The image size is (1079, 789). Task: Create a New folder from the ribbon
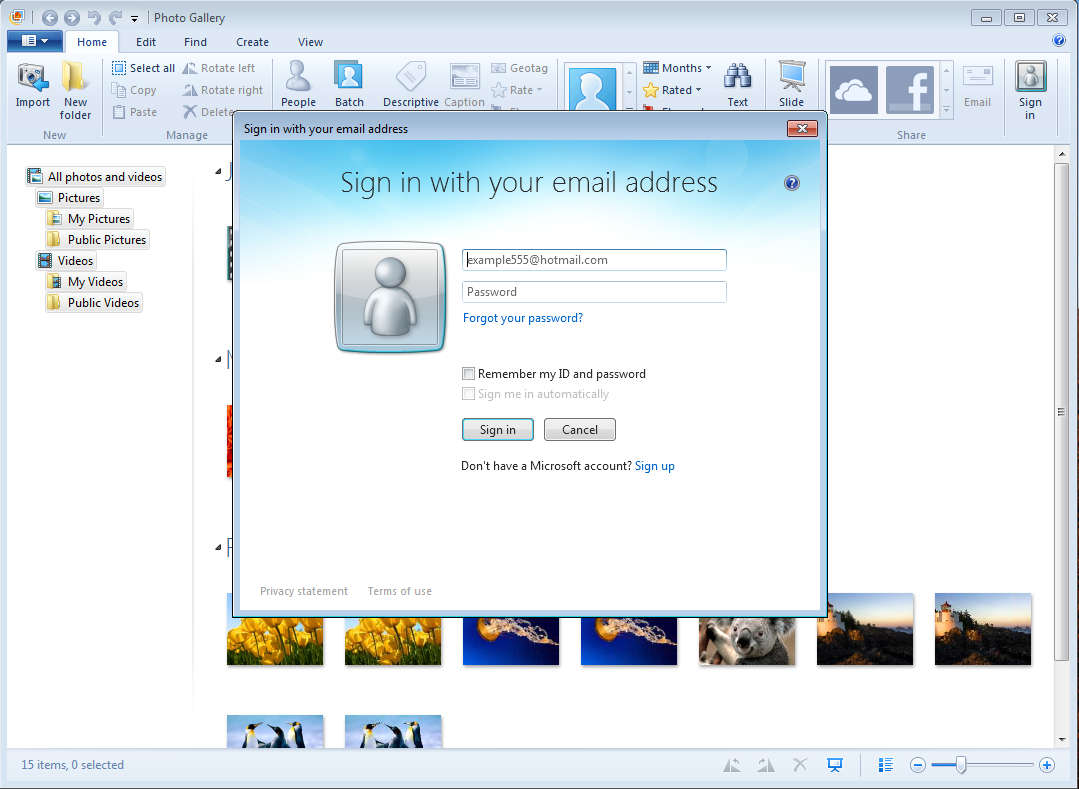pos(75,78)
